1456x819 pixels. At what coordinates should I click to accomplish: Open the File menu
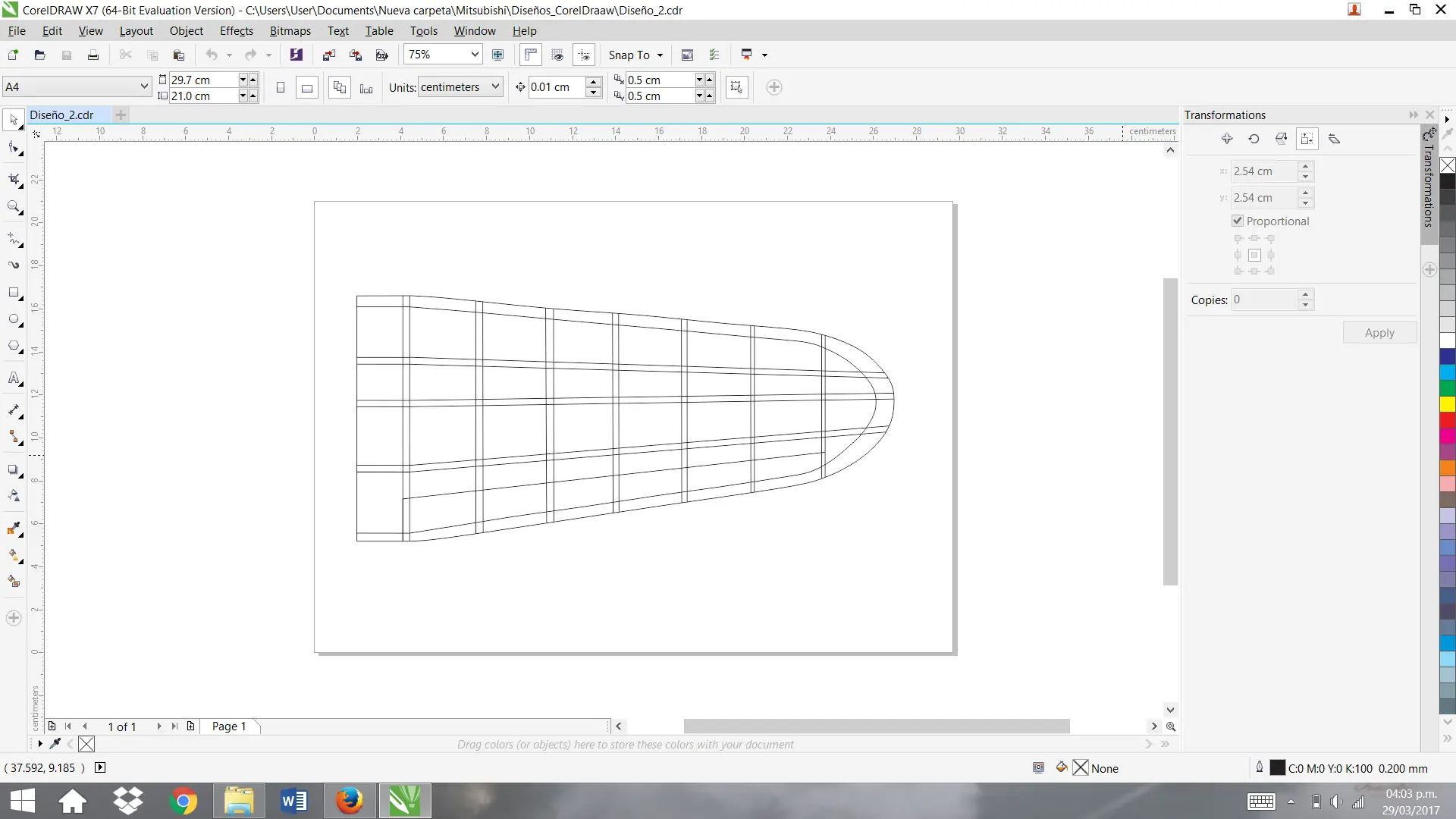point(17,30)
